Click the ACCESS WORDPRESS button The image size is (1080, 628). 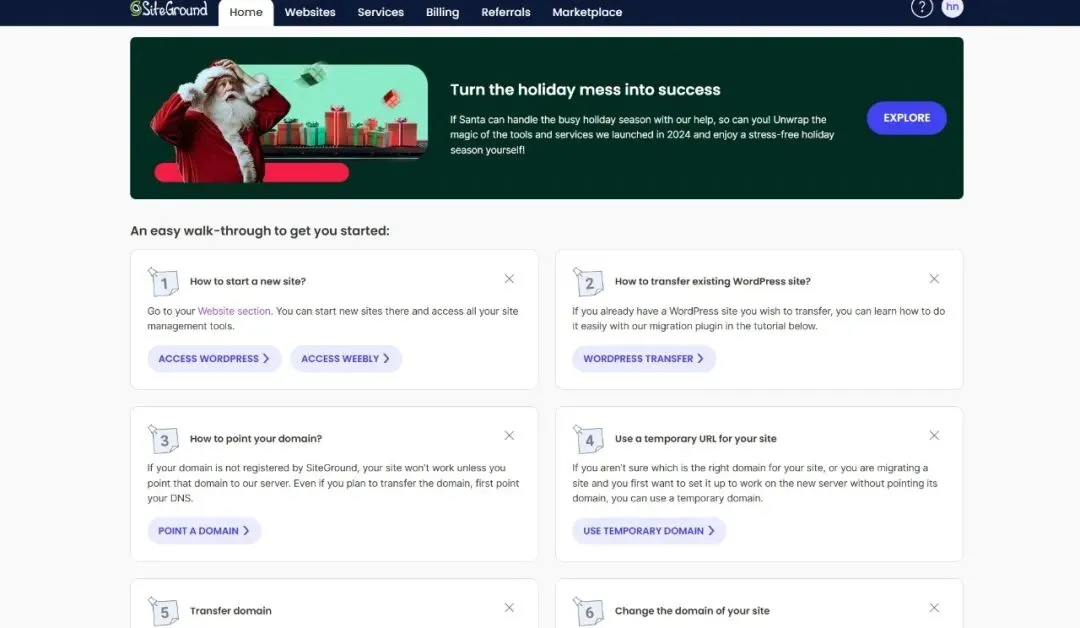(214, 359)
